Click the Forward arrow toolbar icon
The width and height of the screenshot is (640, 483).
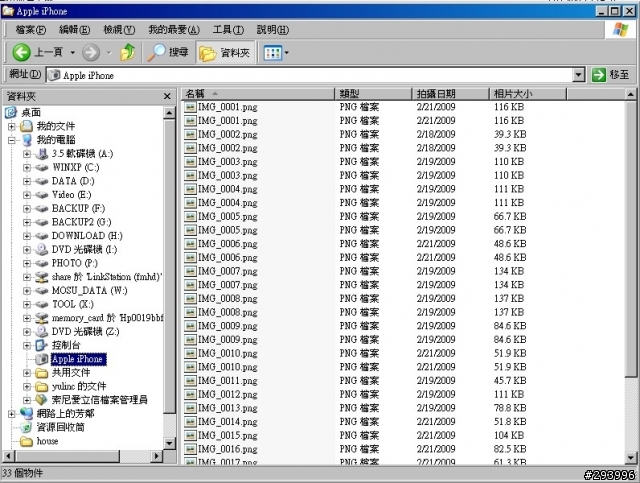(91, 52)
